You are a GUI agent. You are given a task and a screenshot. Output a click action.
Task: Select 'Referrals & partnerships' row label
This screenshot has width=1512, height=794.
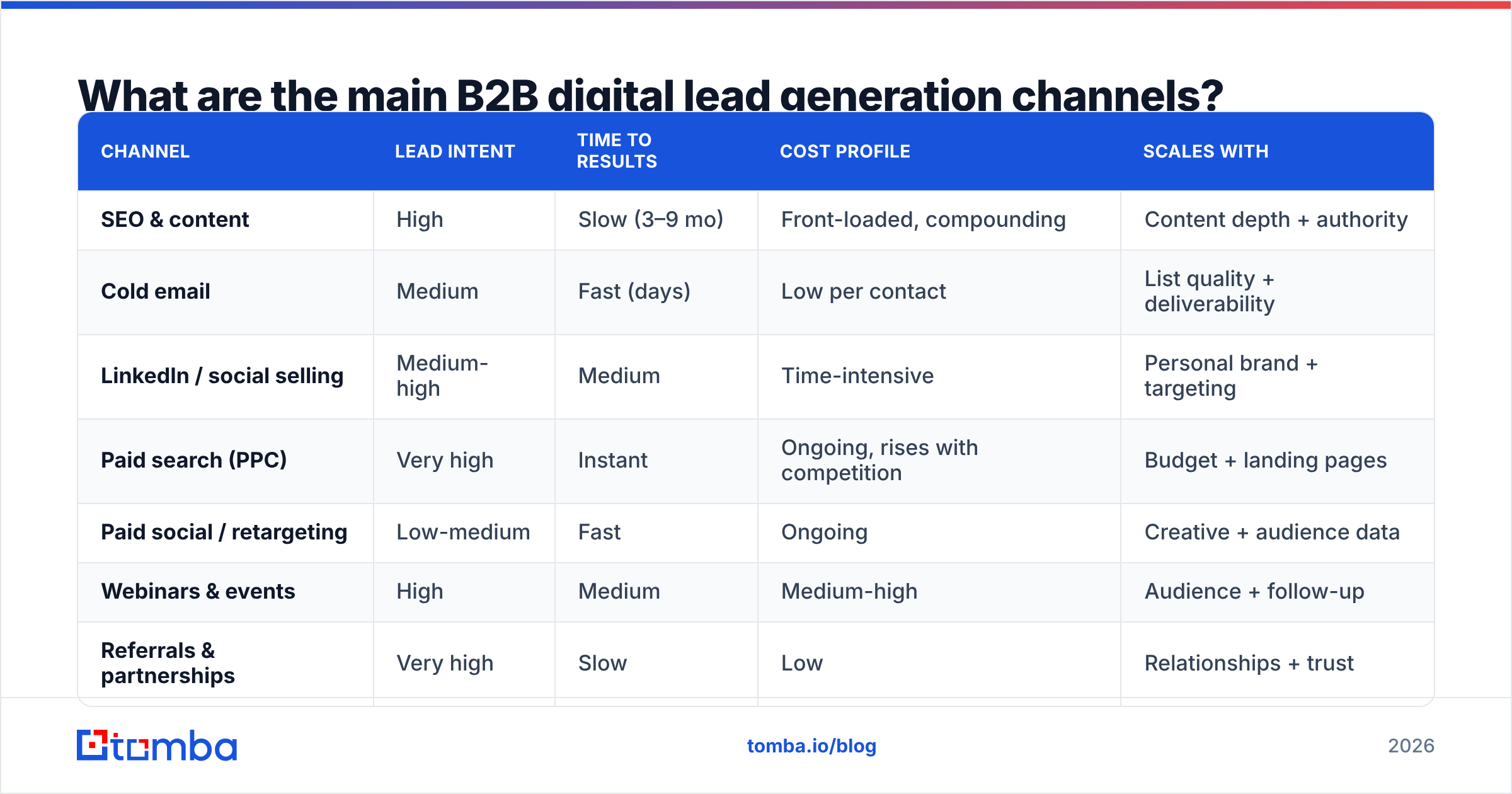168,663
